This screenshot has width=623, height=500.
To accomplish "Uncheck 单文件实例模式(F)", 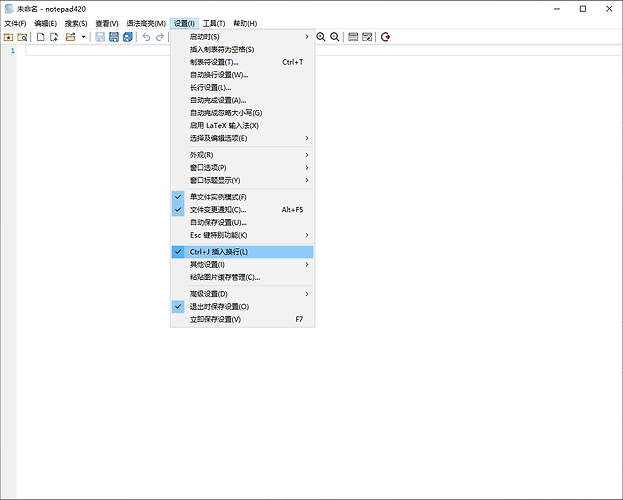I will [x=242, y=197].
